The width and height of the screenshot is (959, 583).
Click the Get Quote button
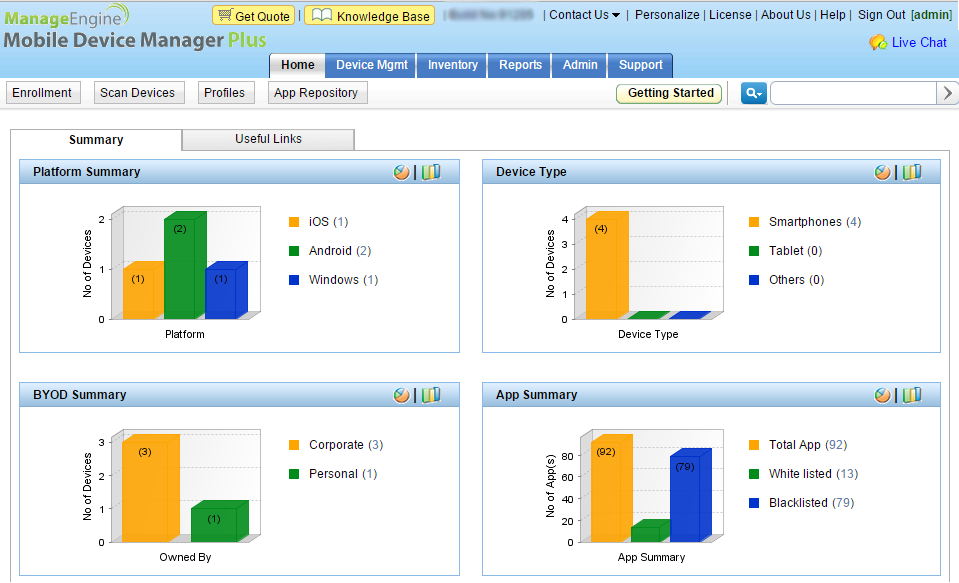click(x=254, y=16)
